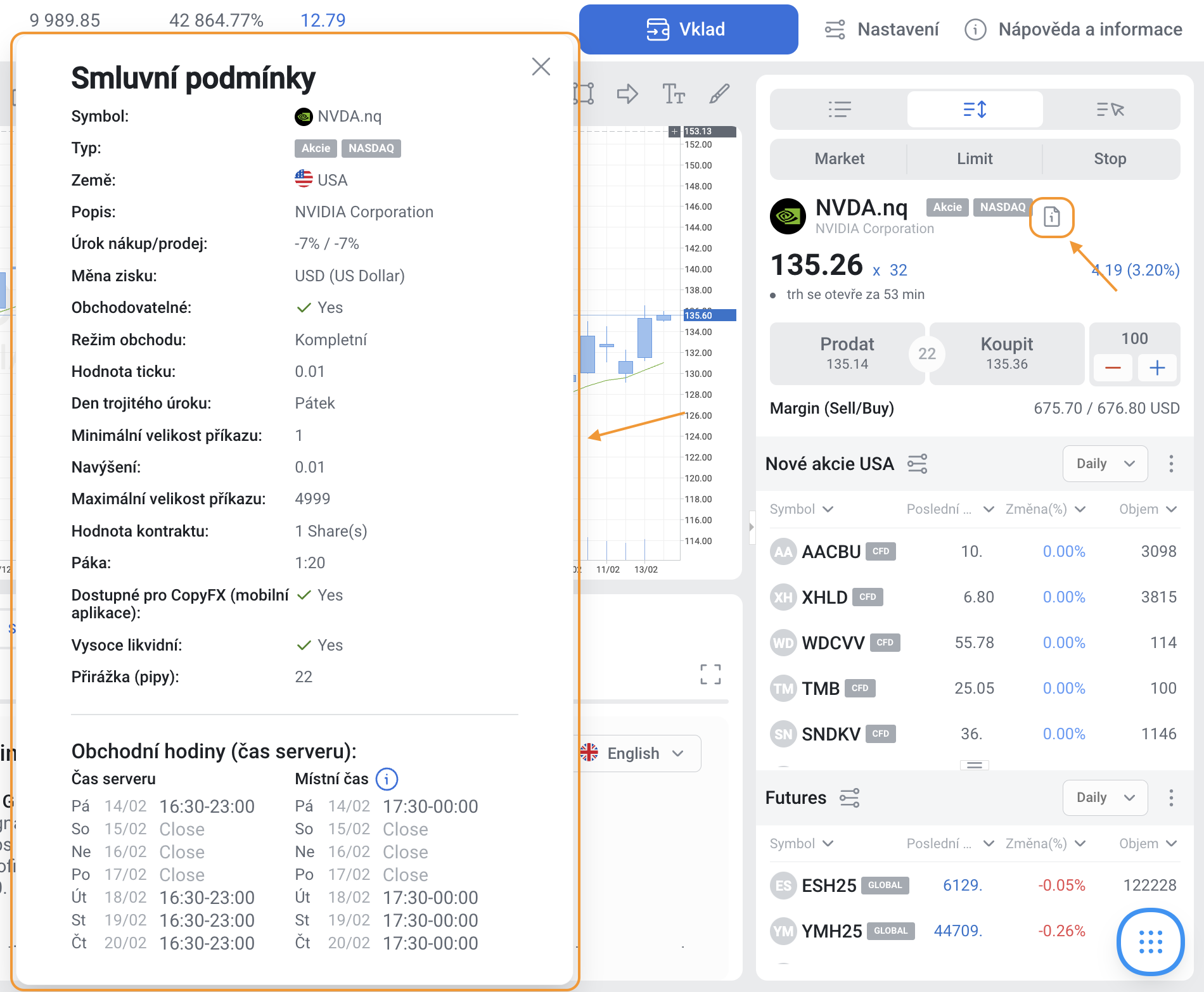Switch to the list view tab
This screenshot has width=1204, height=992.
[839, 110]
